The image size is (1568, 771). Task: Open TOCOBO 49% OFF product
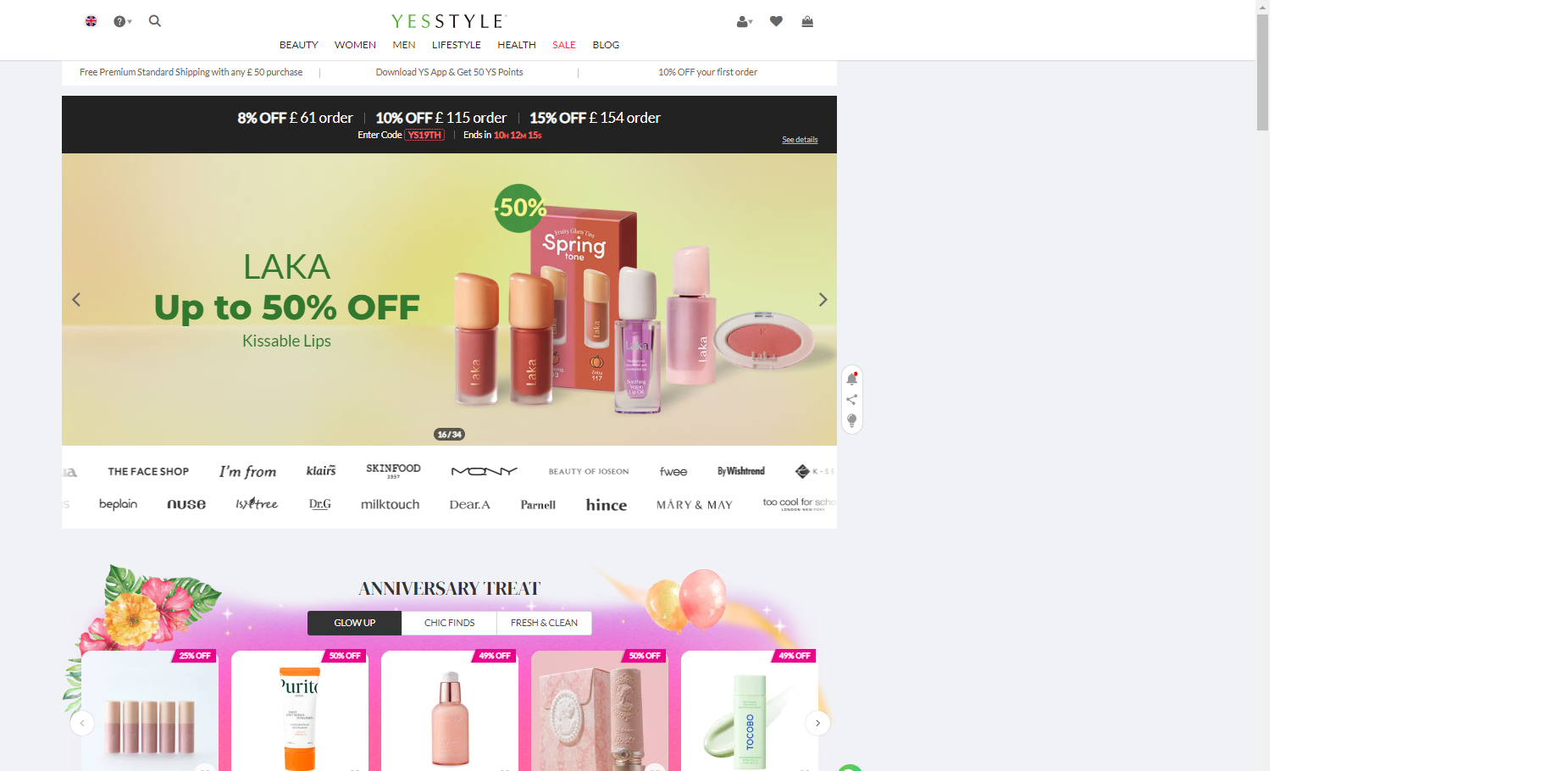750,711
